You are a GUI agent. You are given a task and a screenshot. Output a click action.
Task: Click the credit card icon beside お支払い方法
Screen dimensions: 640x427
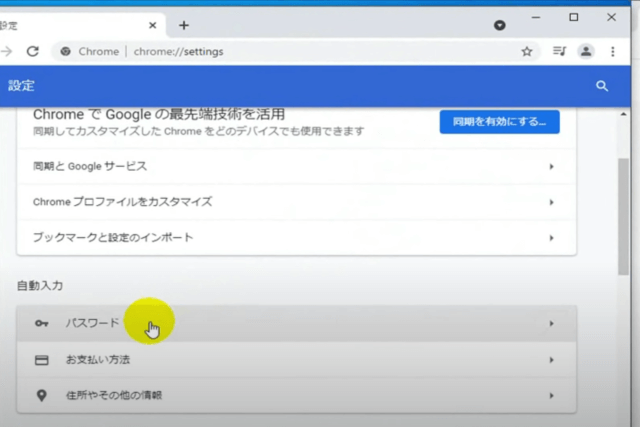point(42,360)
